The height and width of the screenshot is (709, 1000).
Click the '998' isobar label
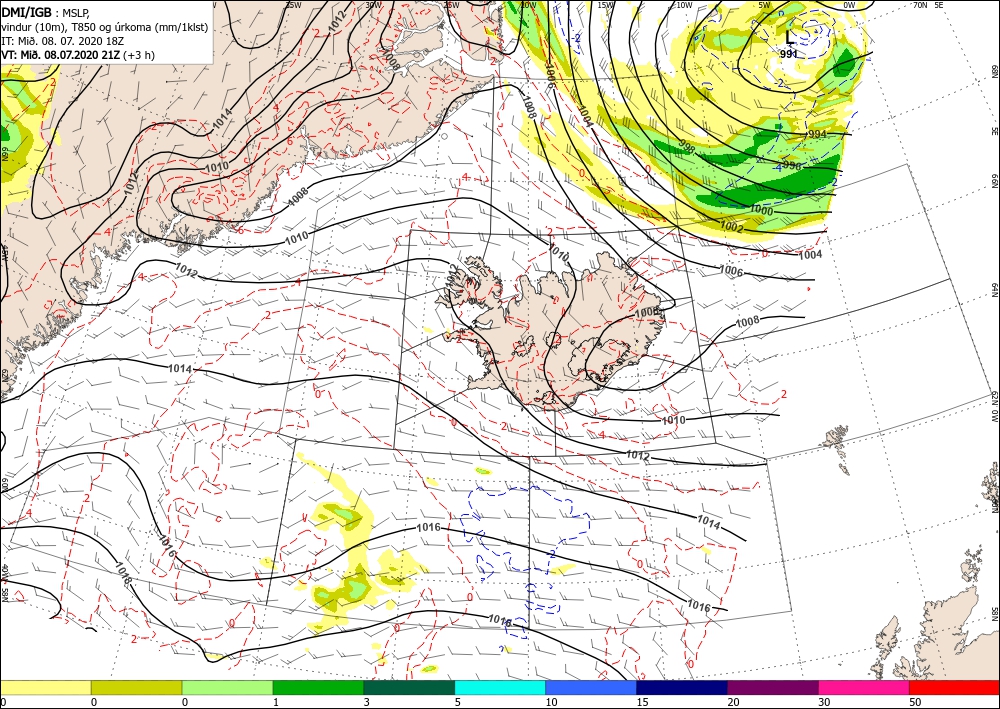pyautogui.click(x=686, y=146)
